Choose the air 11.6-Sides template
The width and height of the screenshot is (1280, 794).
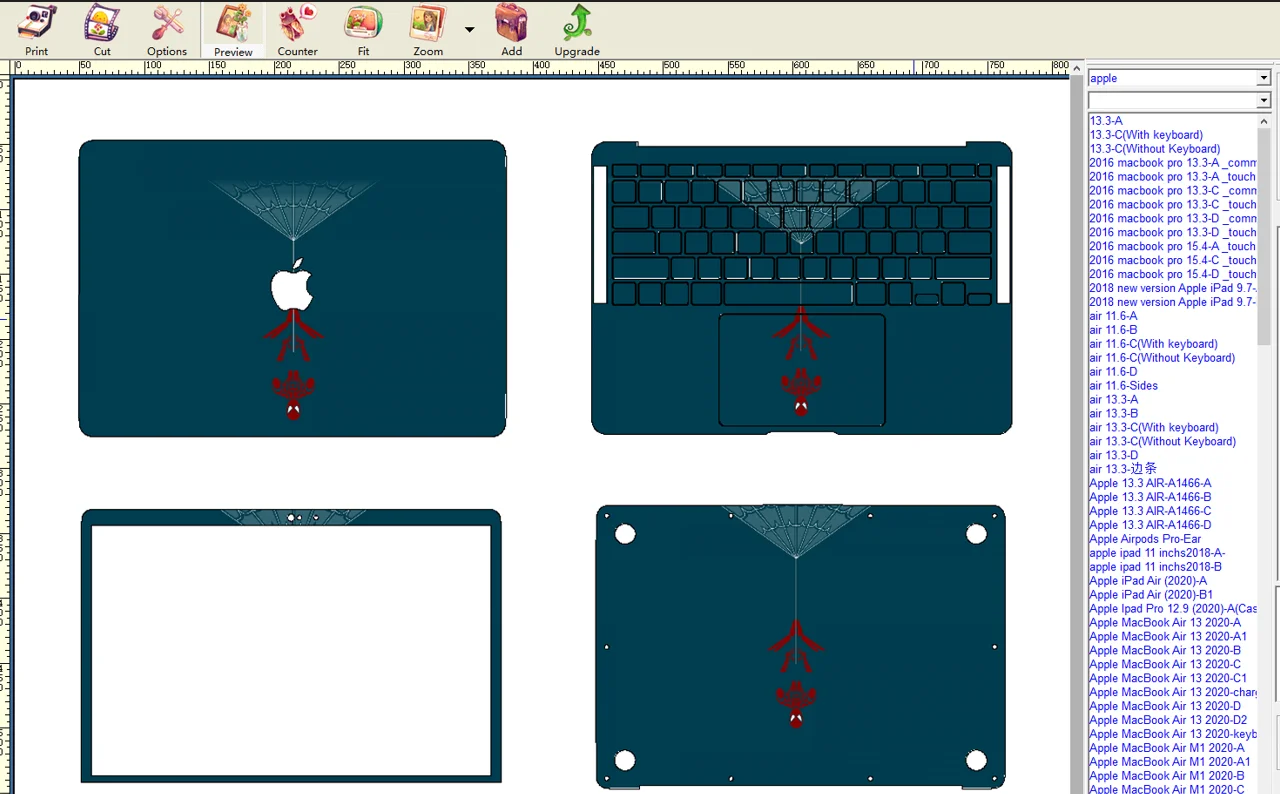click(1124, 386)
